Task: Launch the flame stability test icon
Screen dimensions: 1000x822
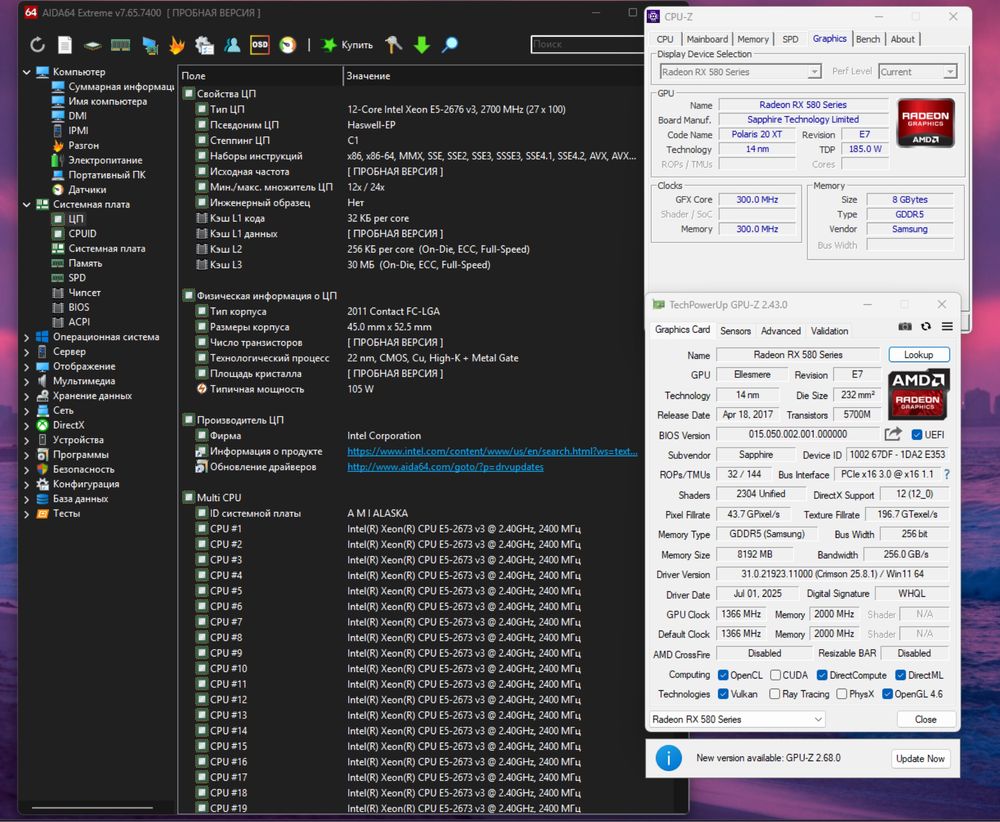Action: [177, 45]
